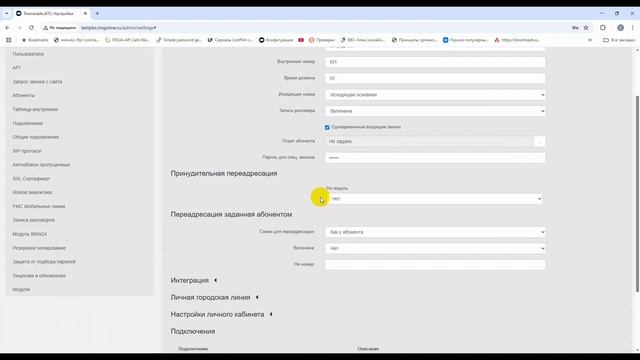
Task: Open the browser extensions puzzle icon
Action: (603, 28)
